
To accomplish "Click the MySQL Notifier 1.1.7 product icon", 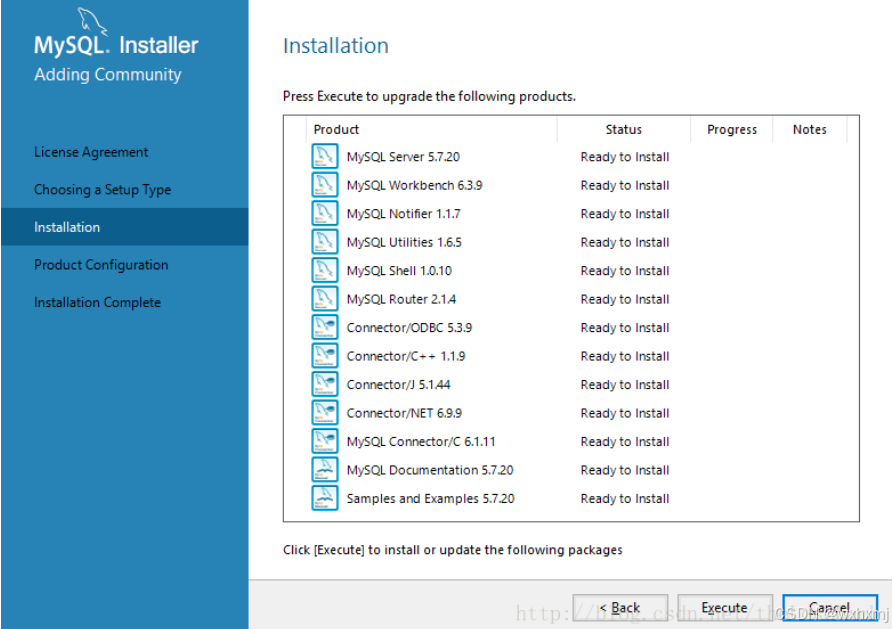I will point(325,213).
